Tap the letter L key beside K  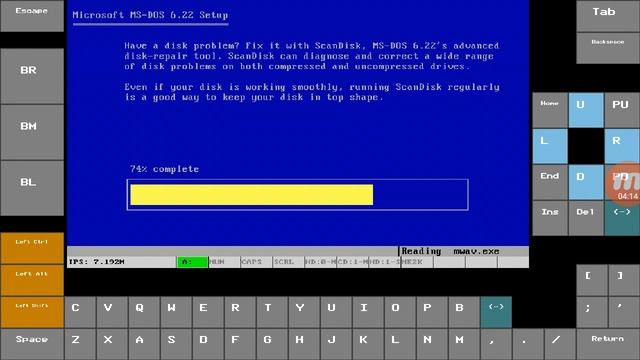[x=400, y=344]
